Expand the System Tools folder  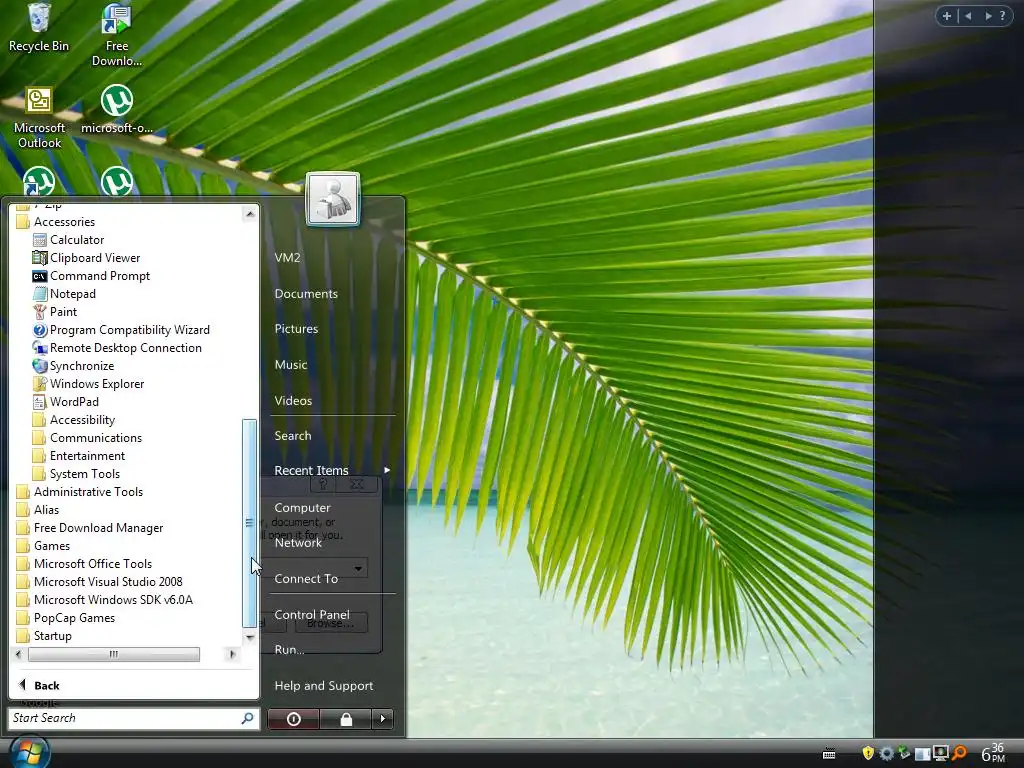point(76,473)
